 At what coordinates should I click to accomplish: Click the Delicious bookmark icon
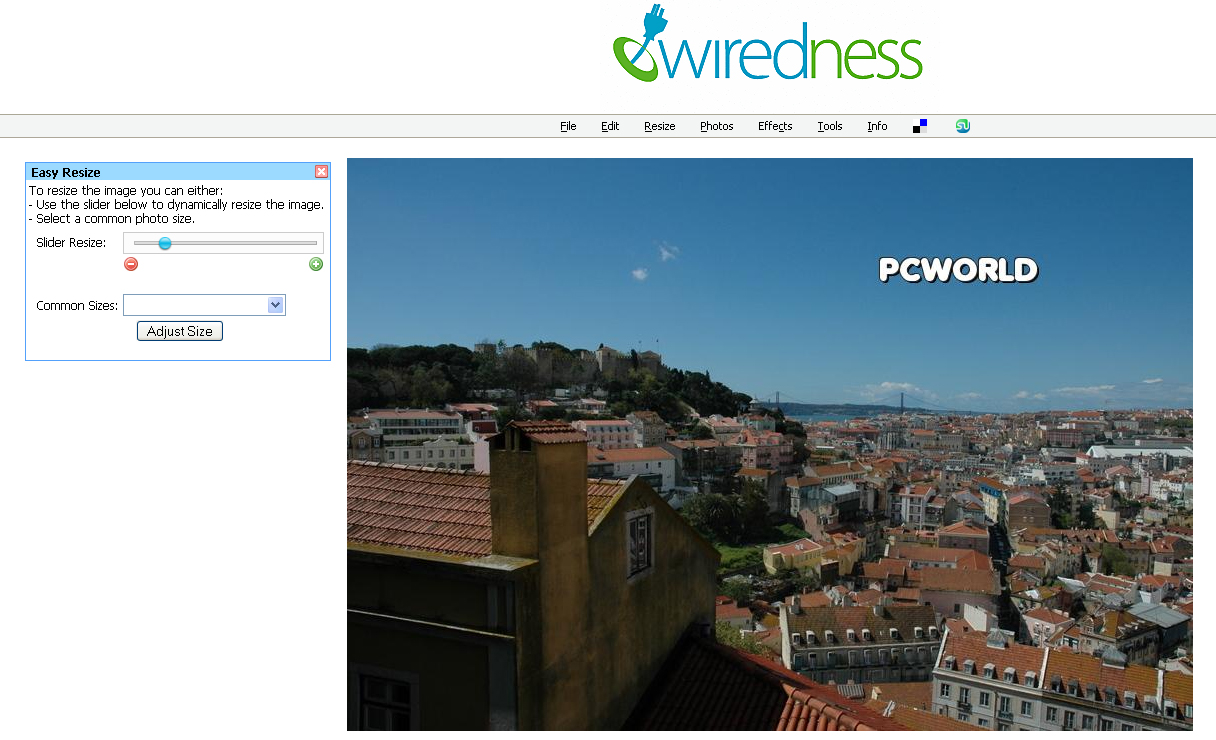pyautogui.click(x=920, y=126)
